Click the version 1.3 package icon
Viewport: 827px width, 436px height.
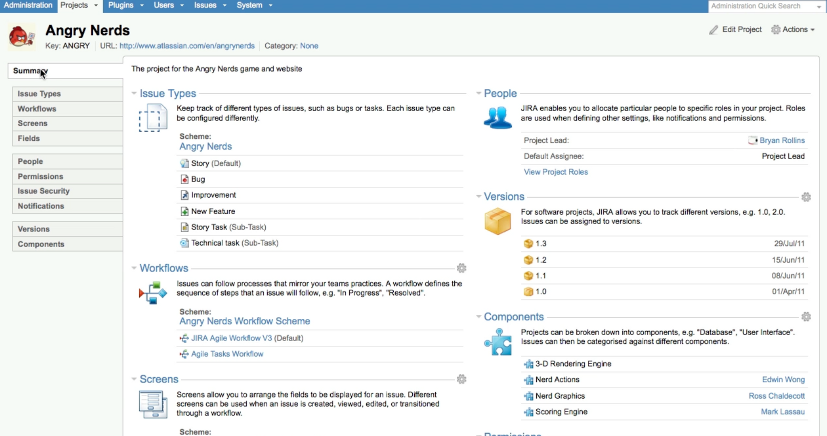coord(528,244)
